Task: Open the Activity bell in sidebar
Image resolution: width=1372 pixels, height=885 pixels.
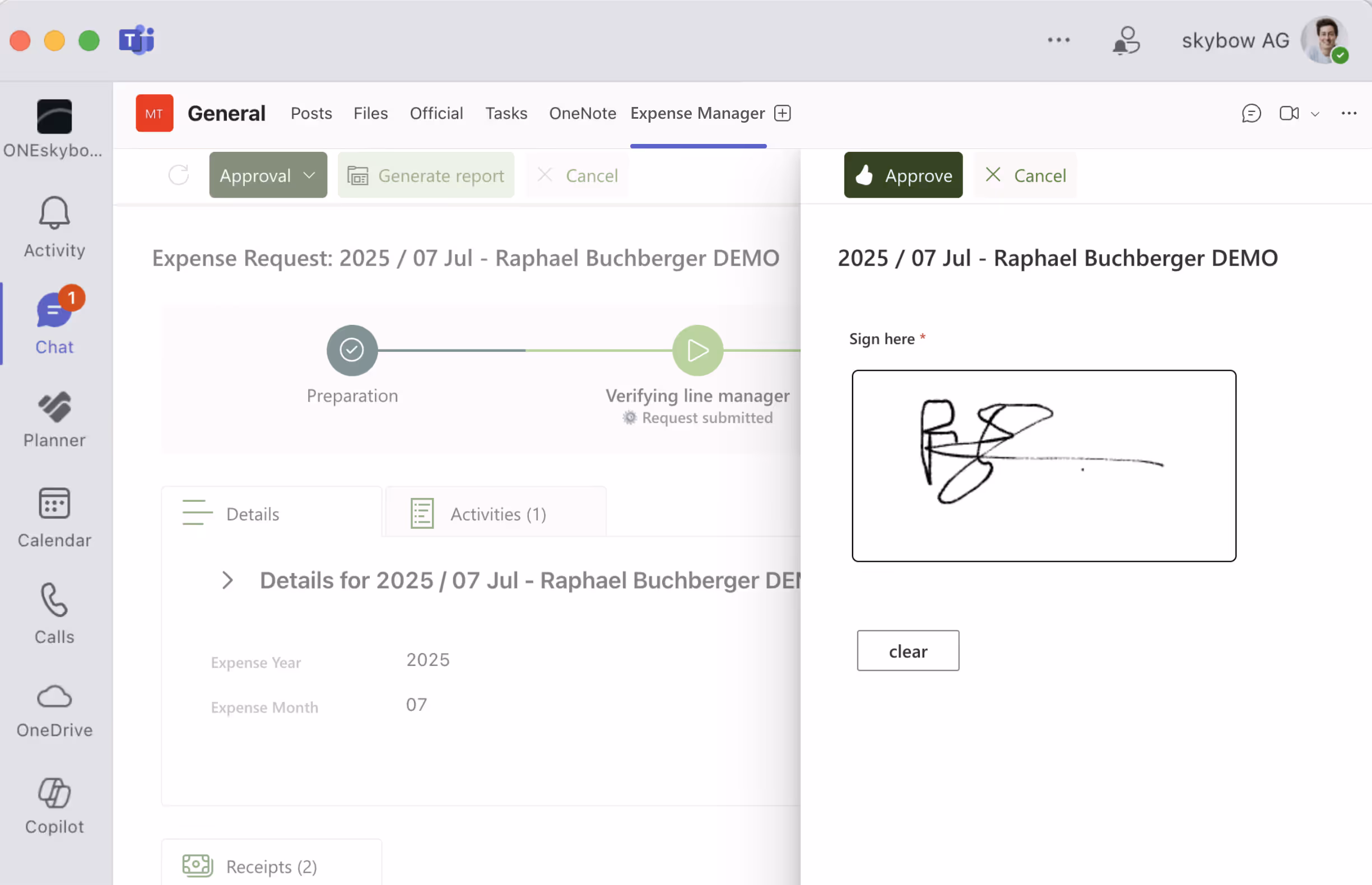Action: (x=54, y=227)
